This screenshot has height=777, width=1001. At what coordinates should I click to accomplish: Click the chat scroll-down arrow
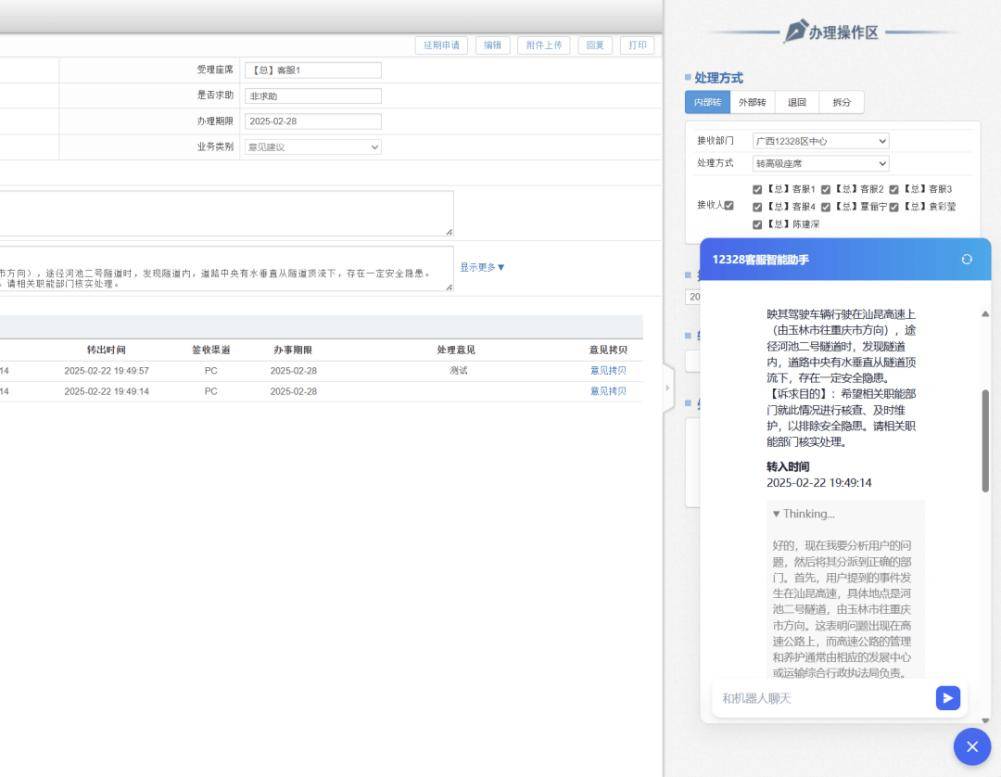pyautogui.click(x=986, y=721)
